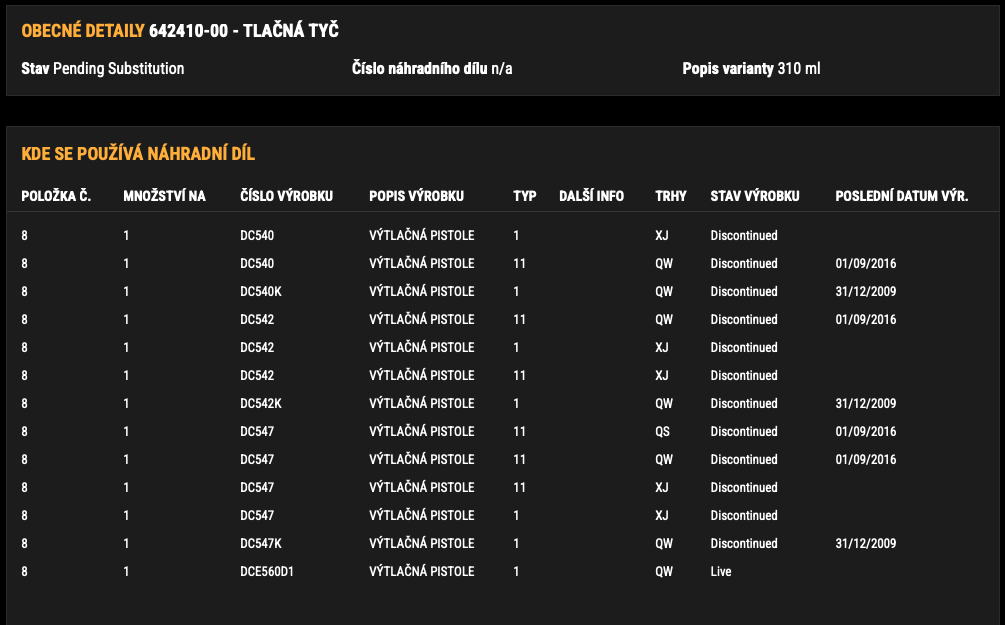Screen dimensions: 1005x625
Task: Click the Číslo výrobku column header
Action: [286, 196]
